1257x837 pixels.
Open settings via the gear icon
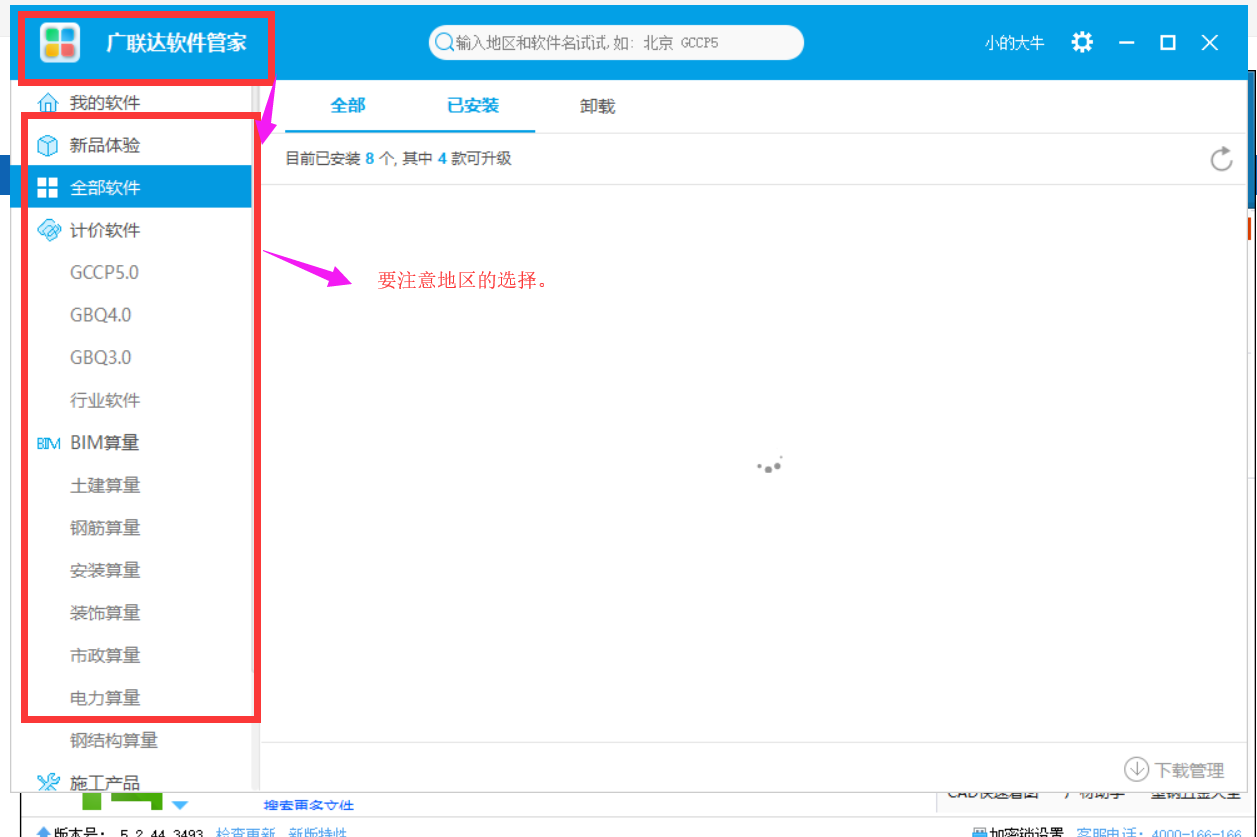[x=1082, y=42]
